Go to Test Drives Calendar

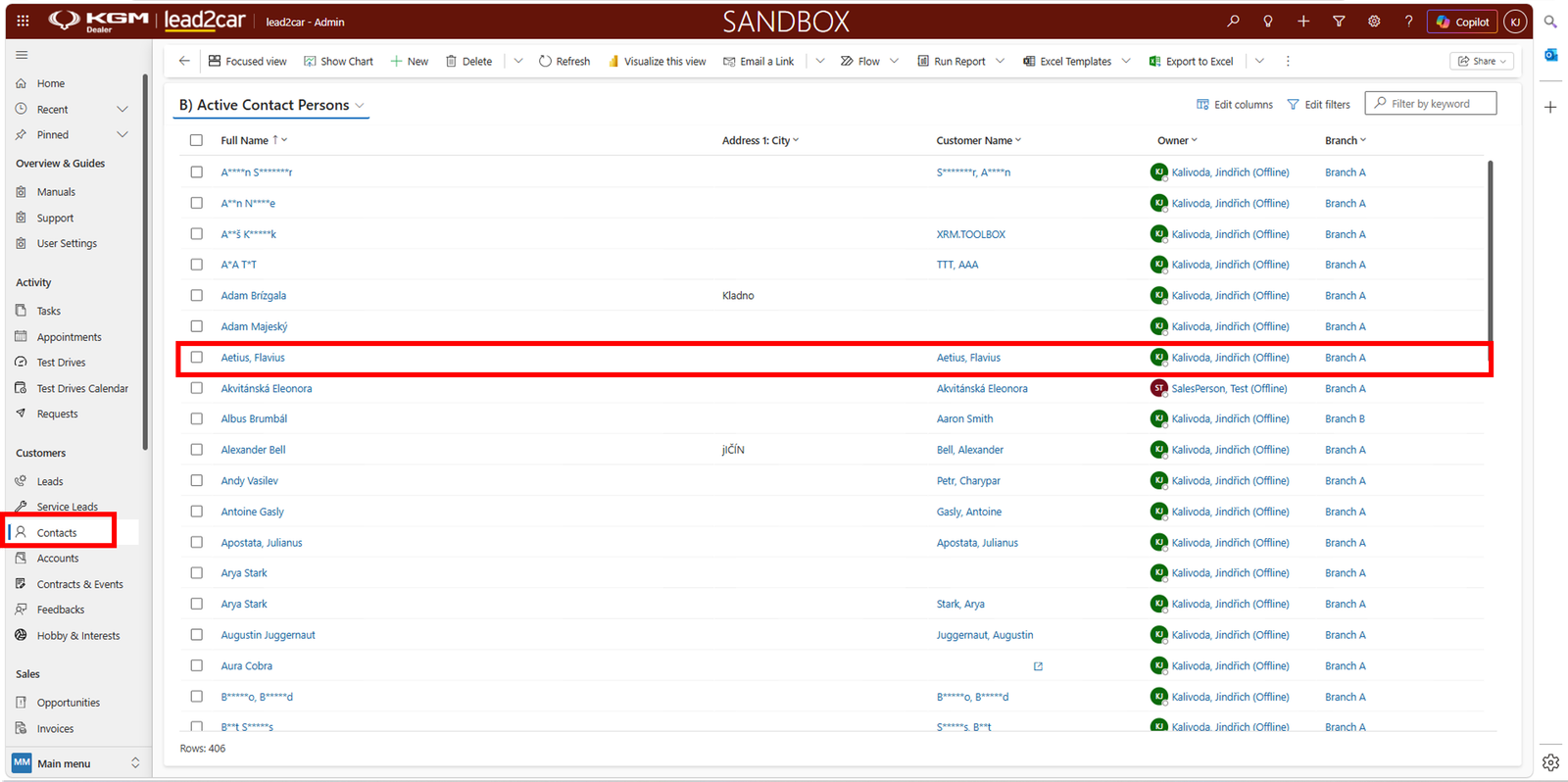82,388
